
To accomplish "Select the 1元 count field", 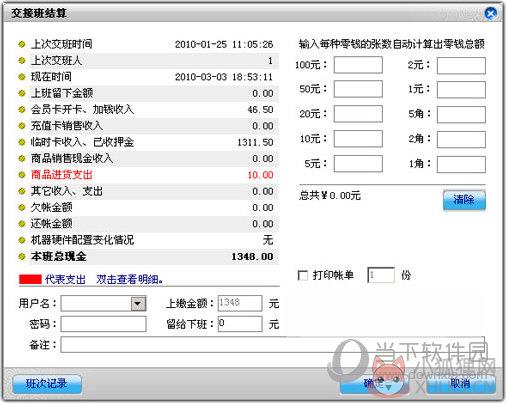I will [x=461, y=90].
